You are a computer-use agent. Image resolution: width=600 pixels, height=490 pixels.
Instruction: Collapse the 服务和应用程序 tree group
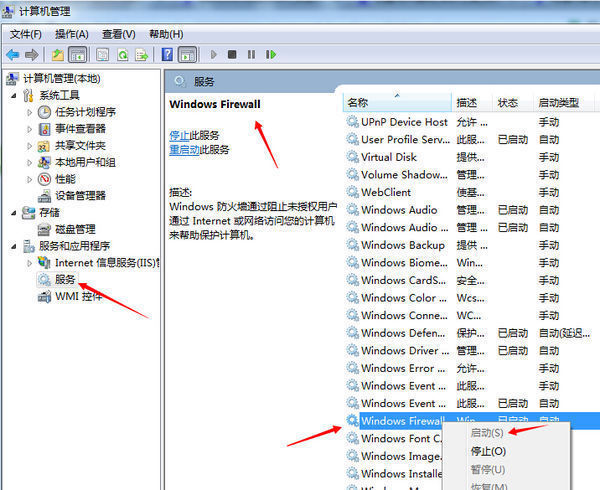13,246
